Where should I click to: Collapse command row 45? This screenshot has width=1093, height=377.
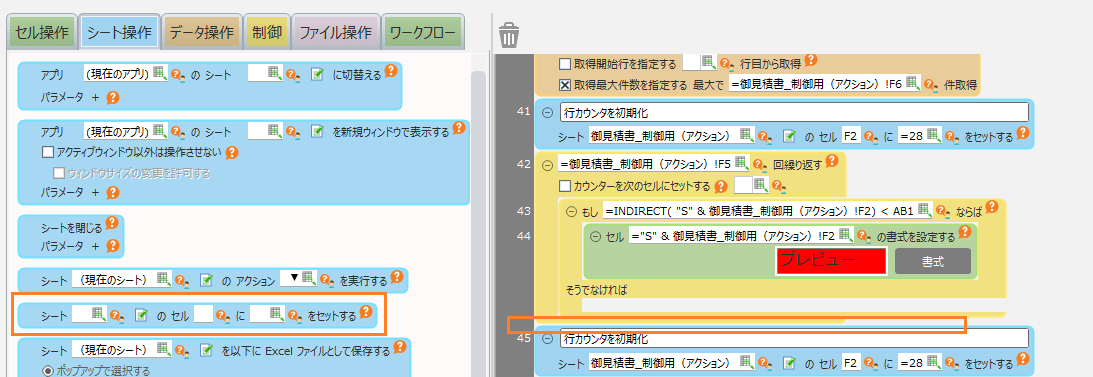tap(547, 339)
